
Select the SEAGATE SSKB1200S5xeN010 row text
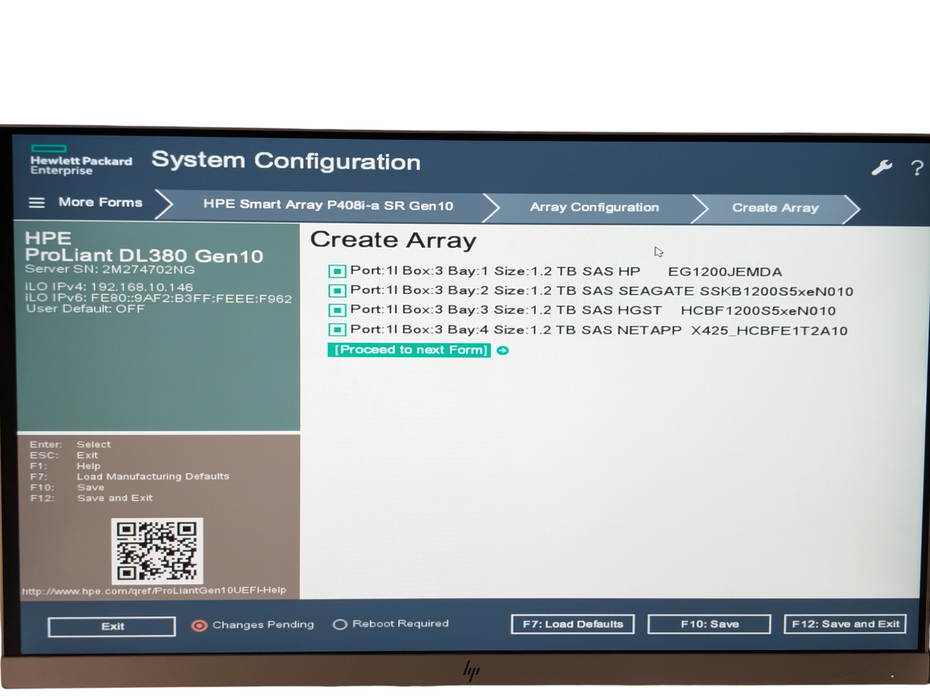[x=601, y=291]
